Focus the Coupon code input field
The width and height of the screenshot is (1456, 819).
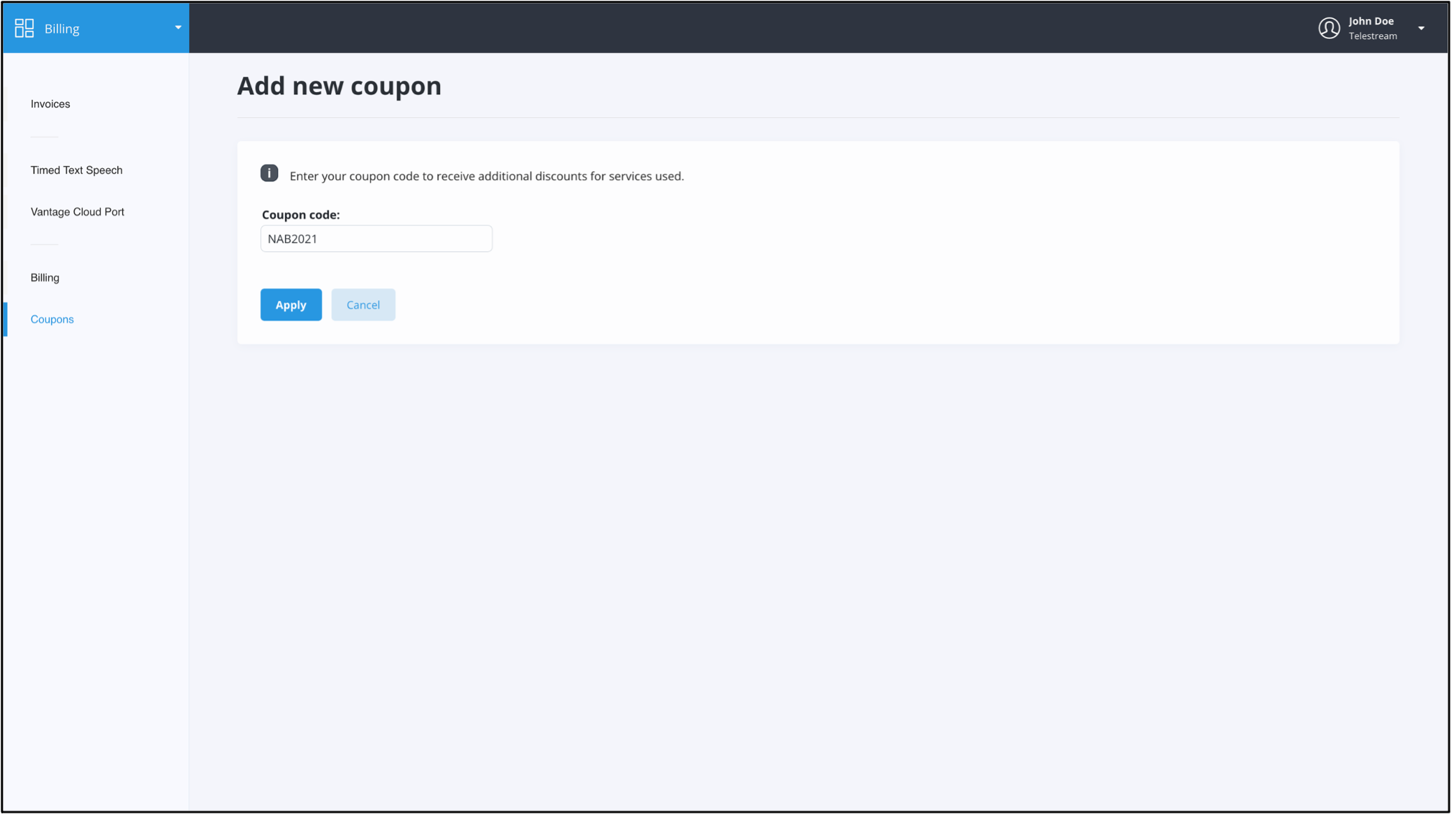pos(376,239)
